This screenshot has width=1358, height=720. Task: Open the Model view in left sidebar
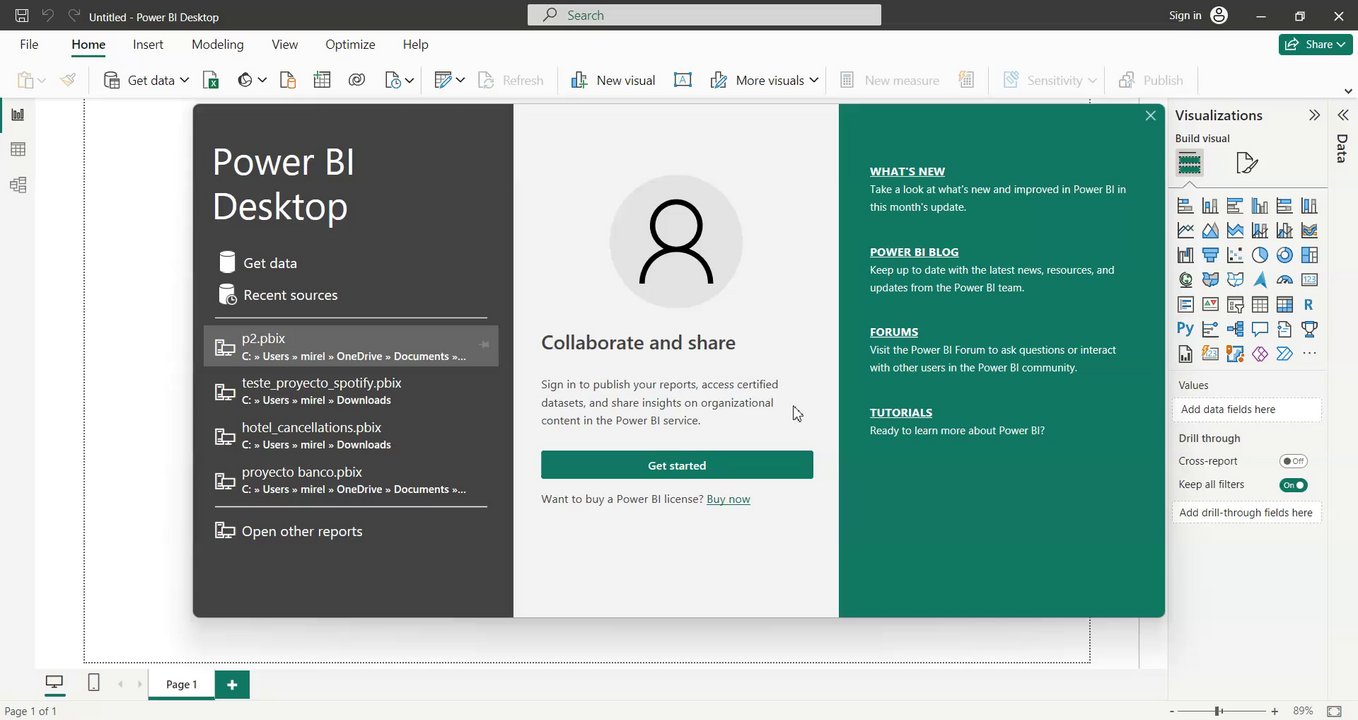pyautogui.click(x=17, y=185)
